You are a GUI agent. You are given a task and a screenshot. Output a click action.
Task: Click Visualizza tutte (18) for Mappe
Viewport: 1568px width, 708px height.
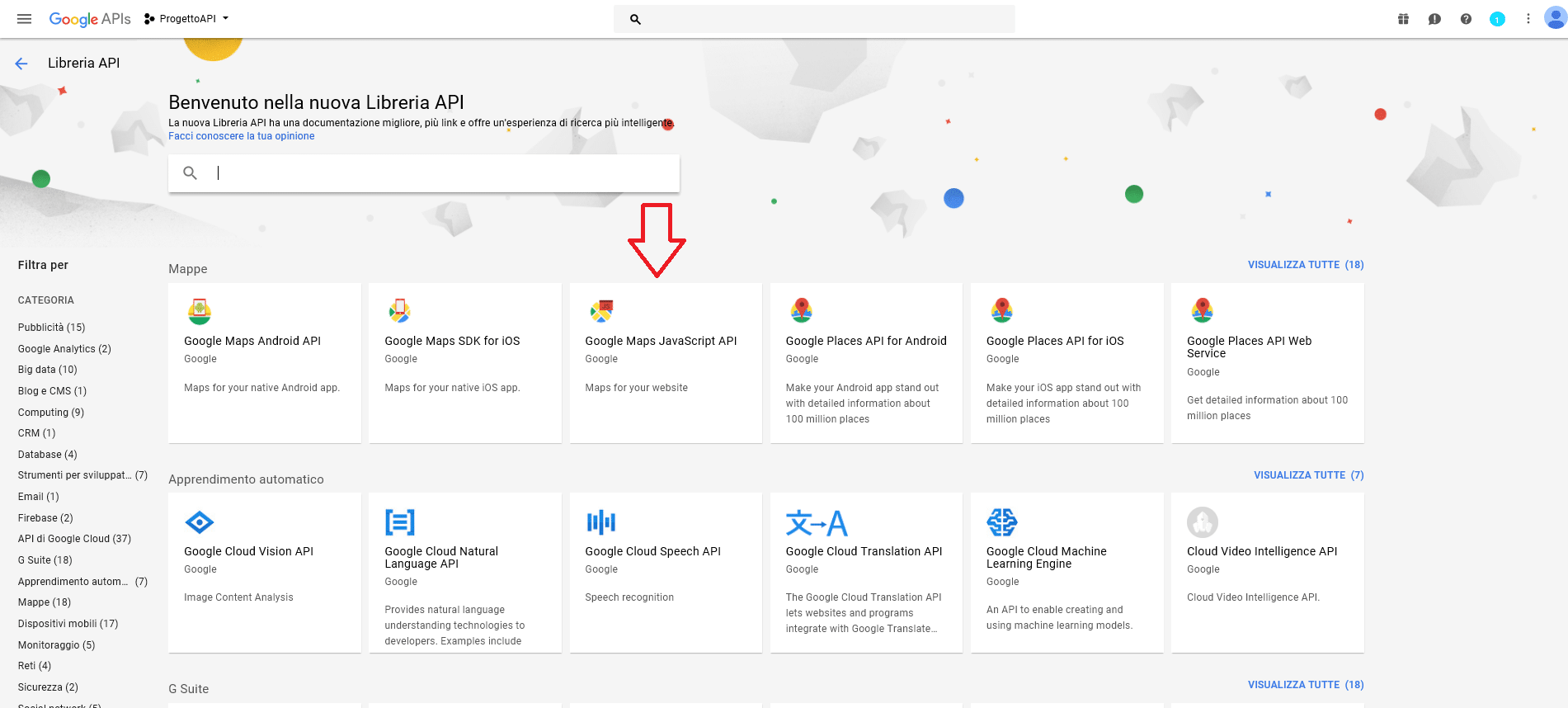(1305, 265)
